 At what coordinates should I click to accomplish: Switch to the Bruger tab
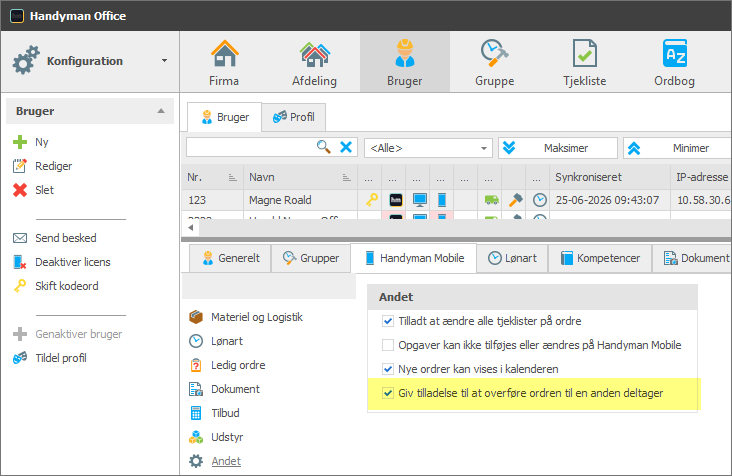(225, 117)
